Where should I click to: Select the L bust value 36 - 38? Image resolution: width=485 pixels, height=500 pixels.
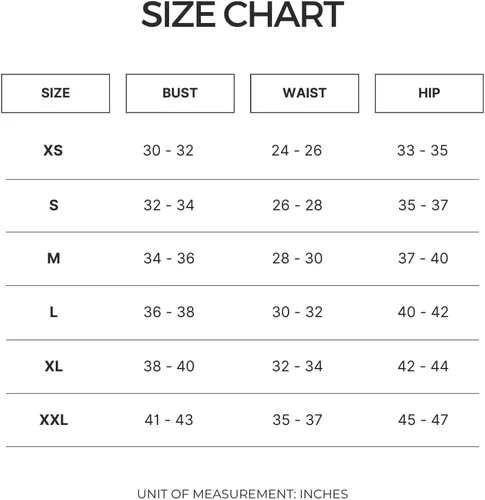click(169, 312)
